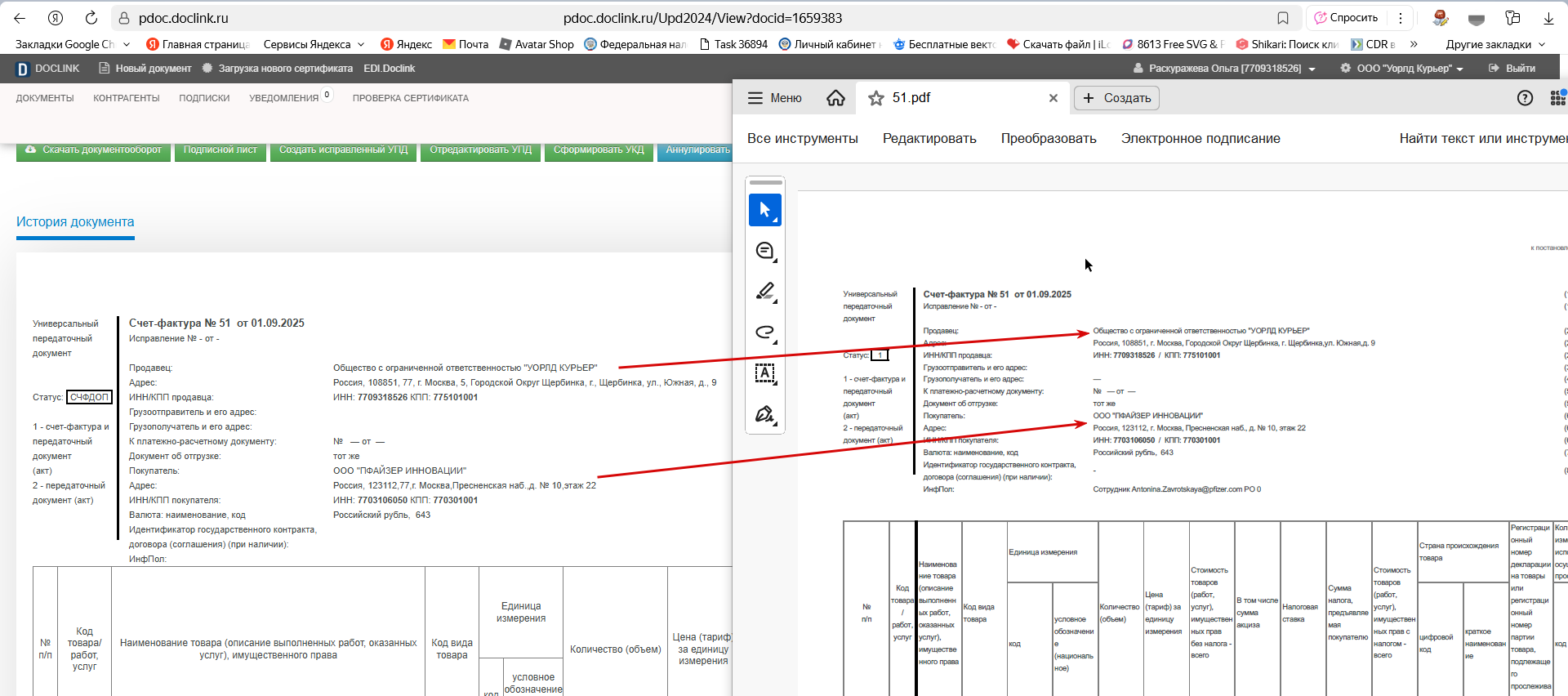This screenshot has width=1568, height=696.
Task: Click the Спросить assistant button
Action: point(1346,18)
